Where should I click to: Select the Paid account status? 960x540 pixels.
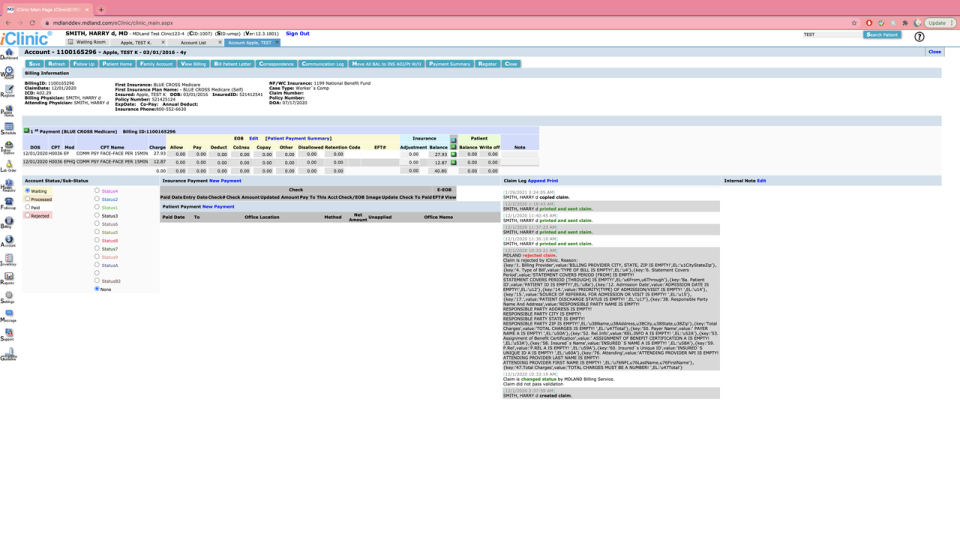(x=28, y=207)
